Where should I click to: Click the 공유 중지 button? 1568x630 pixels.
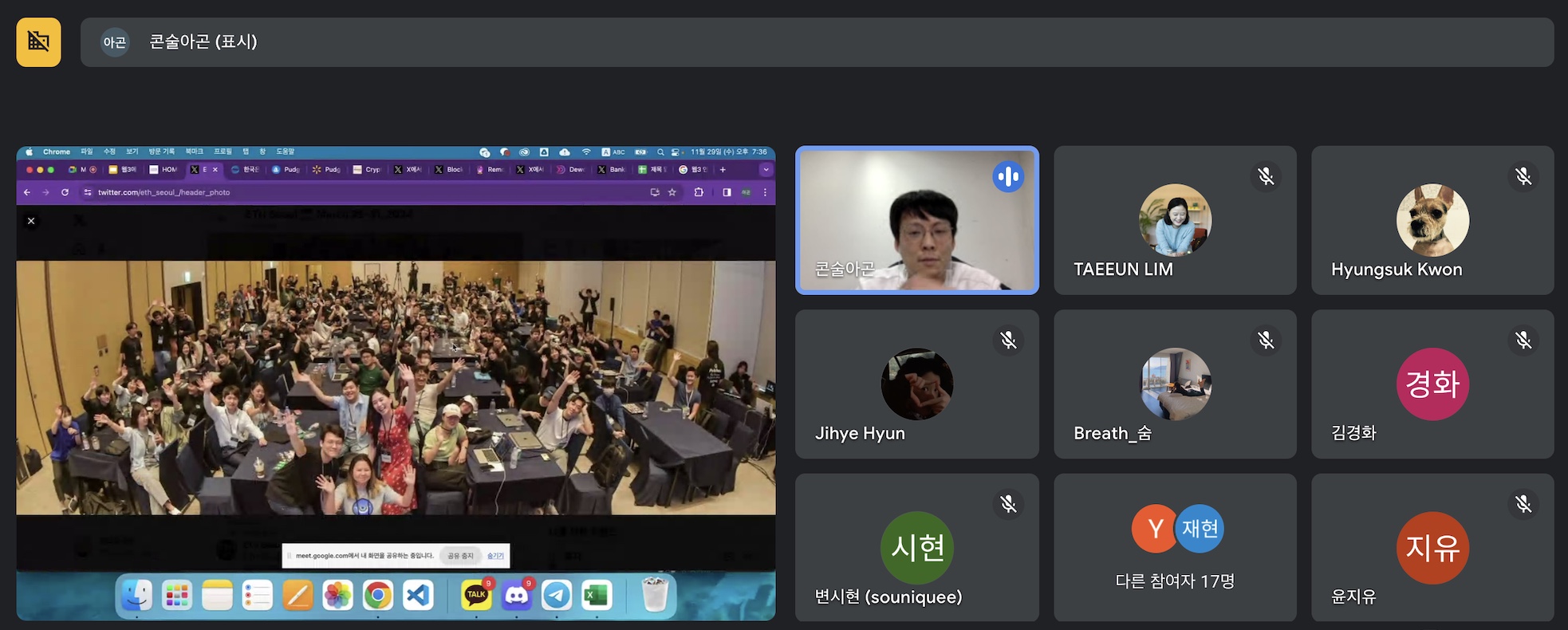(460, 556)
